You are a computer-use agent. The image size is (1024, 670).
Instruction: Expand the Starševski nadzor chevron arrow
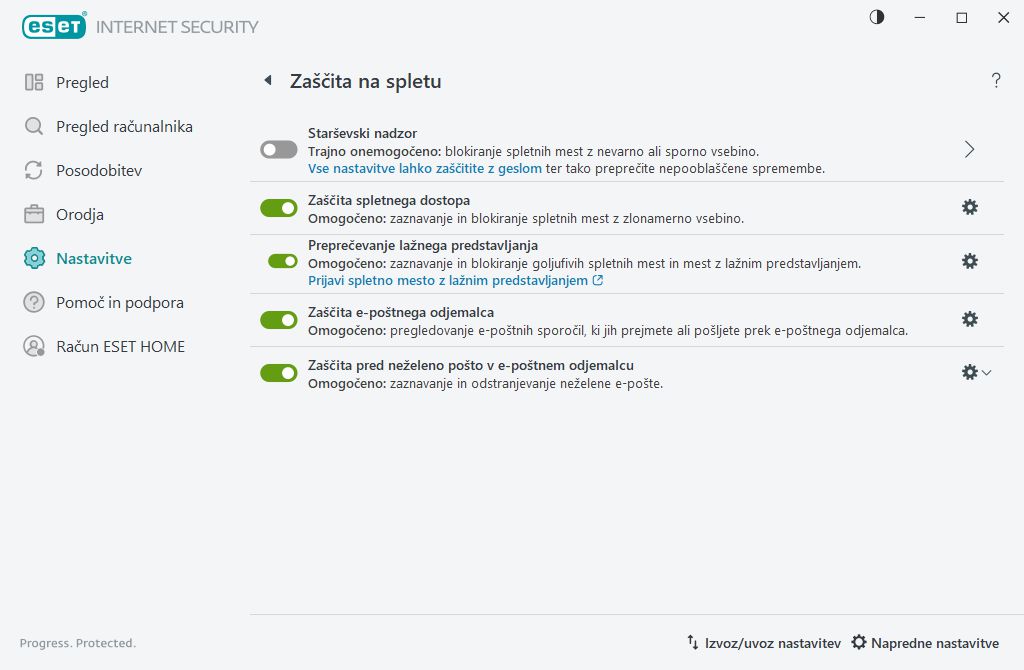[969, 149]
